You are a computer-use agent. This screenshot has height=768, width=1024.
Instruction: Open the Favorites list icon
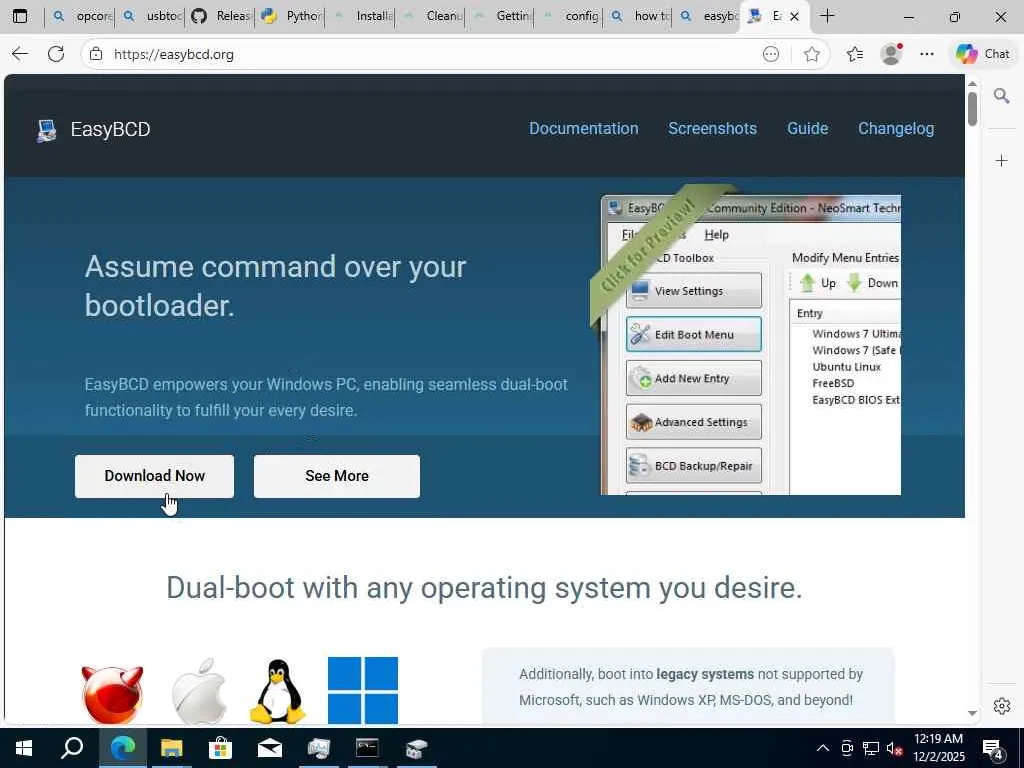tap(854, 54)
